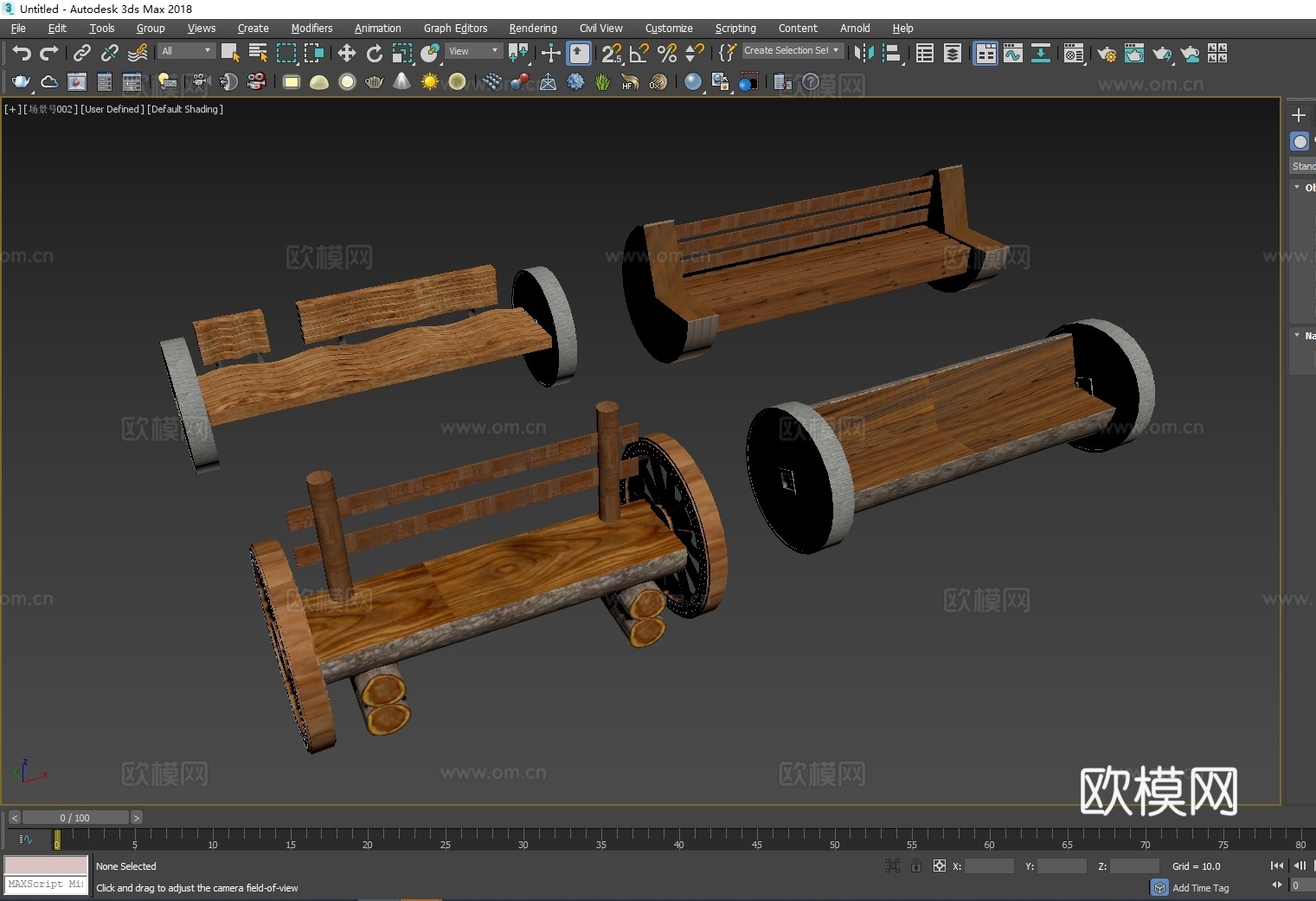Toggle Spinner Snap
The image size is (1316, 901).
pyautogui.click(x=695, y=54)
